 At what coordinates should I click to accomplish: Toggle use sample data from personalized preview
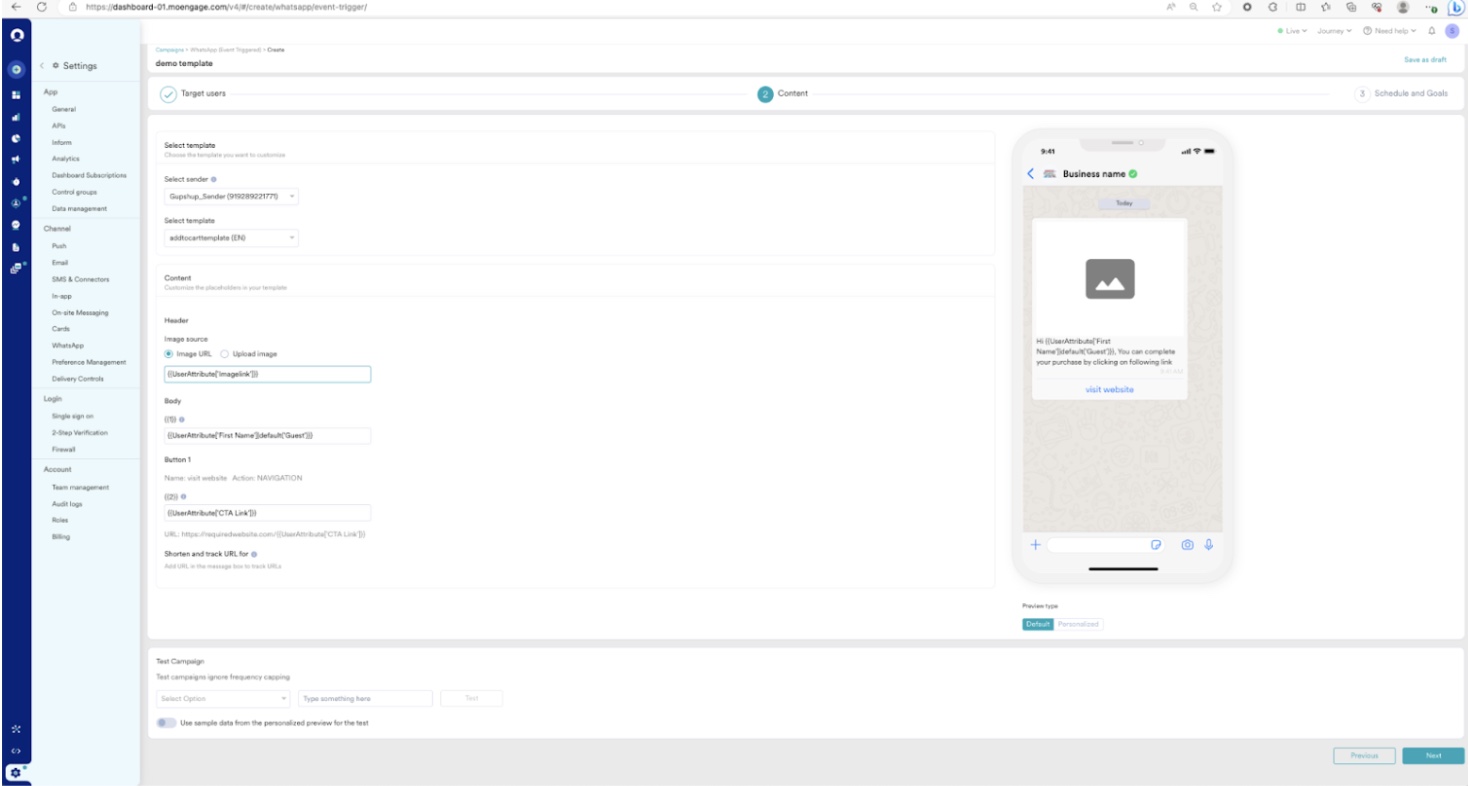point(166,722)
